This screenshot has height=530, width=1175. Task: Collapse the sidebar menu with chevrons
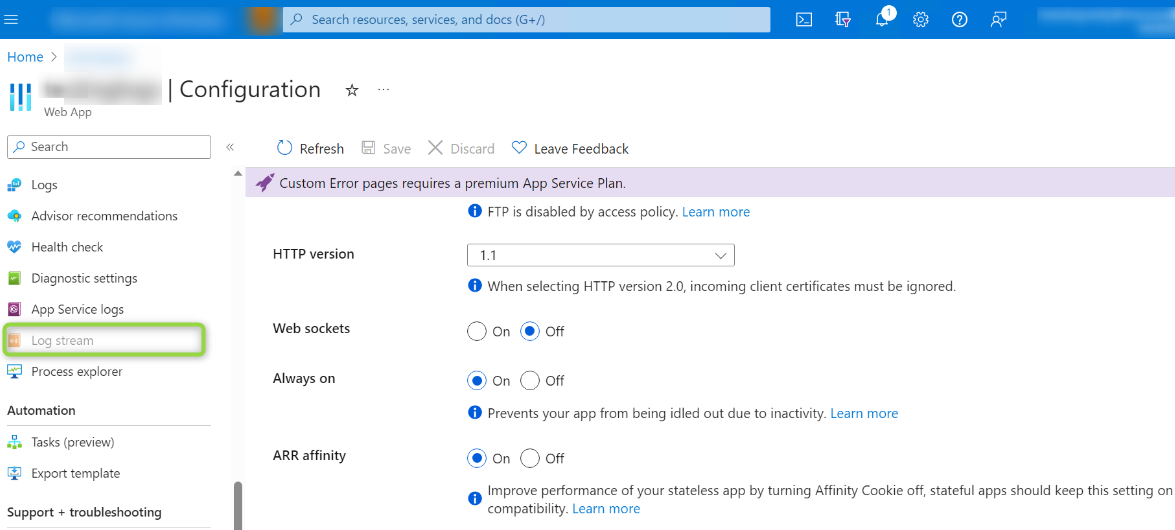point(230,147)
